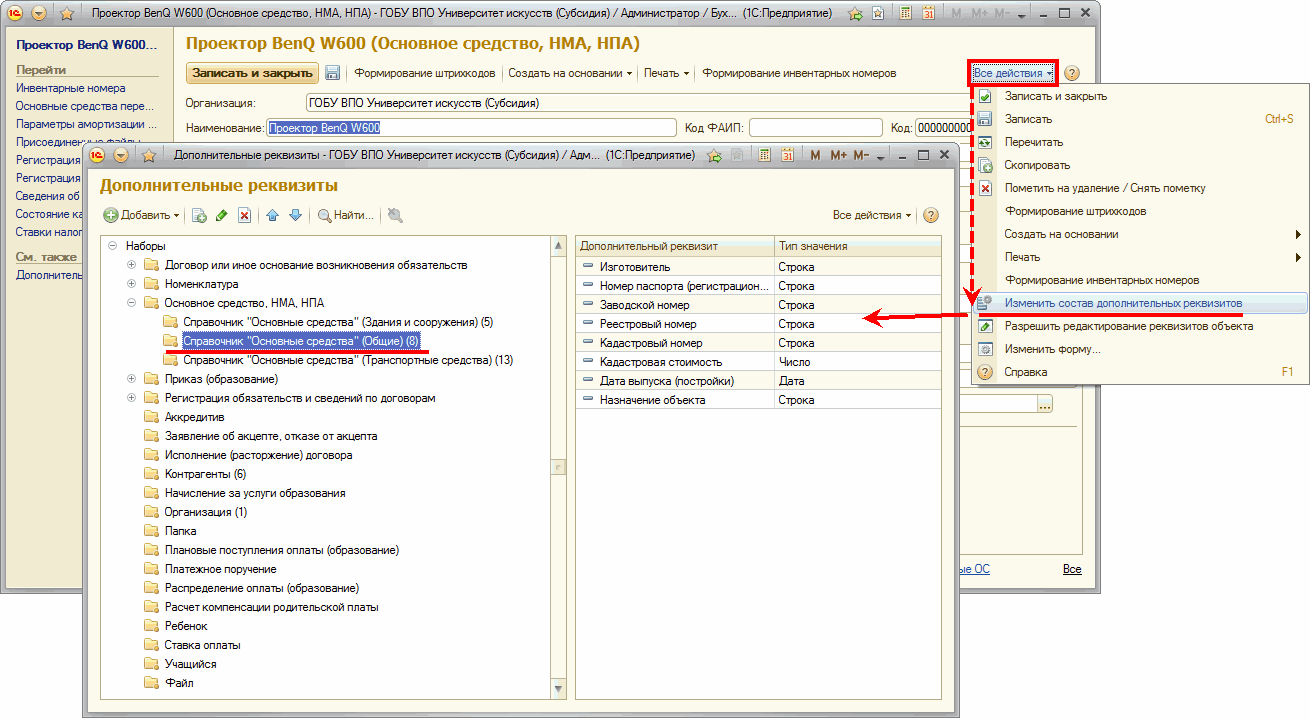Open calculator icon in Проектор title bar
The height and width of the screenshot is (721, 1310).
tap(905, 15)
